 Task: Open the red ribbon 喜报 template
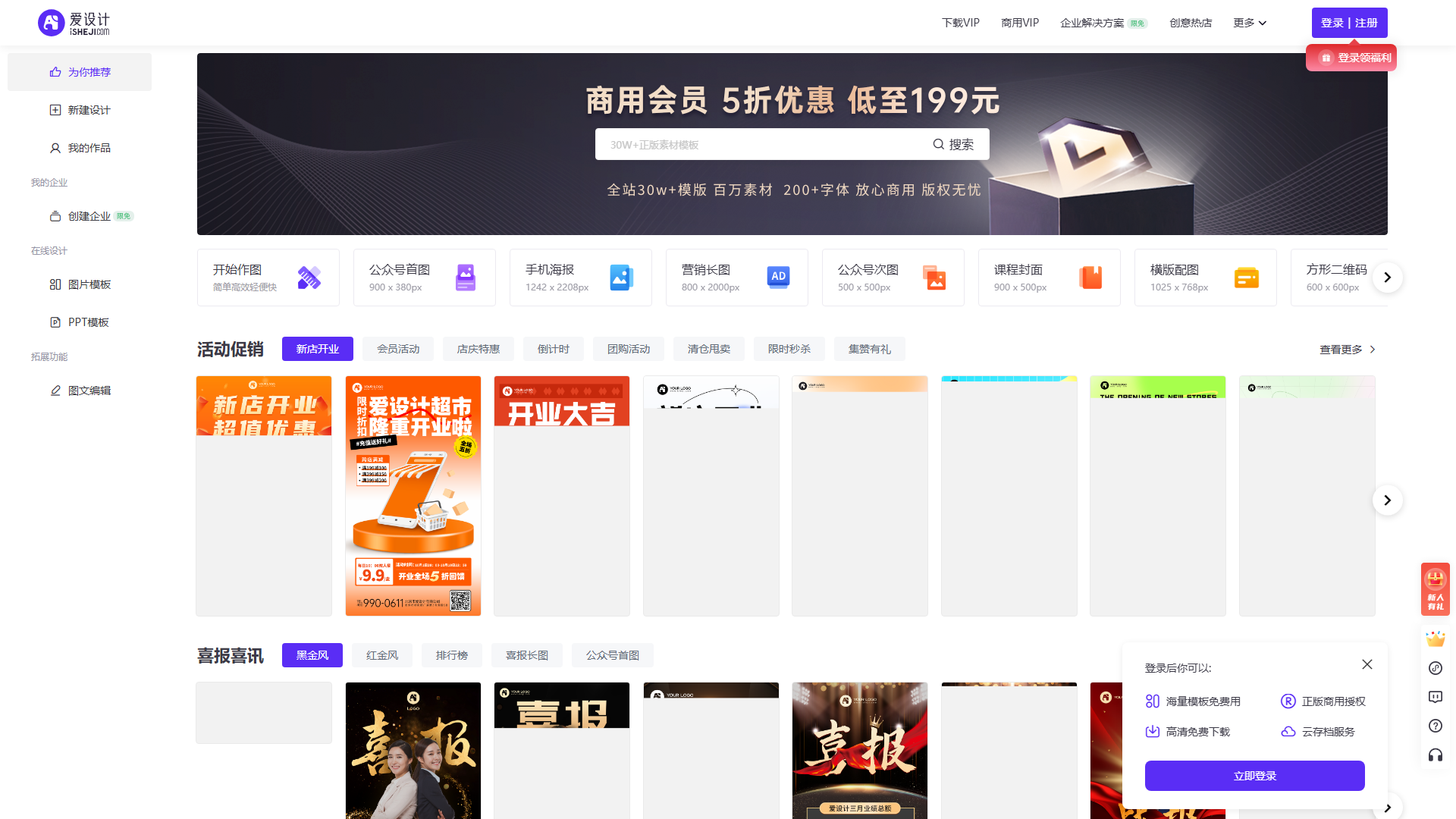(x=860, y=751)
